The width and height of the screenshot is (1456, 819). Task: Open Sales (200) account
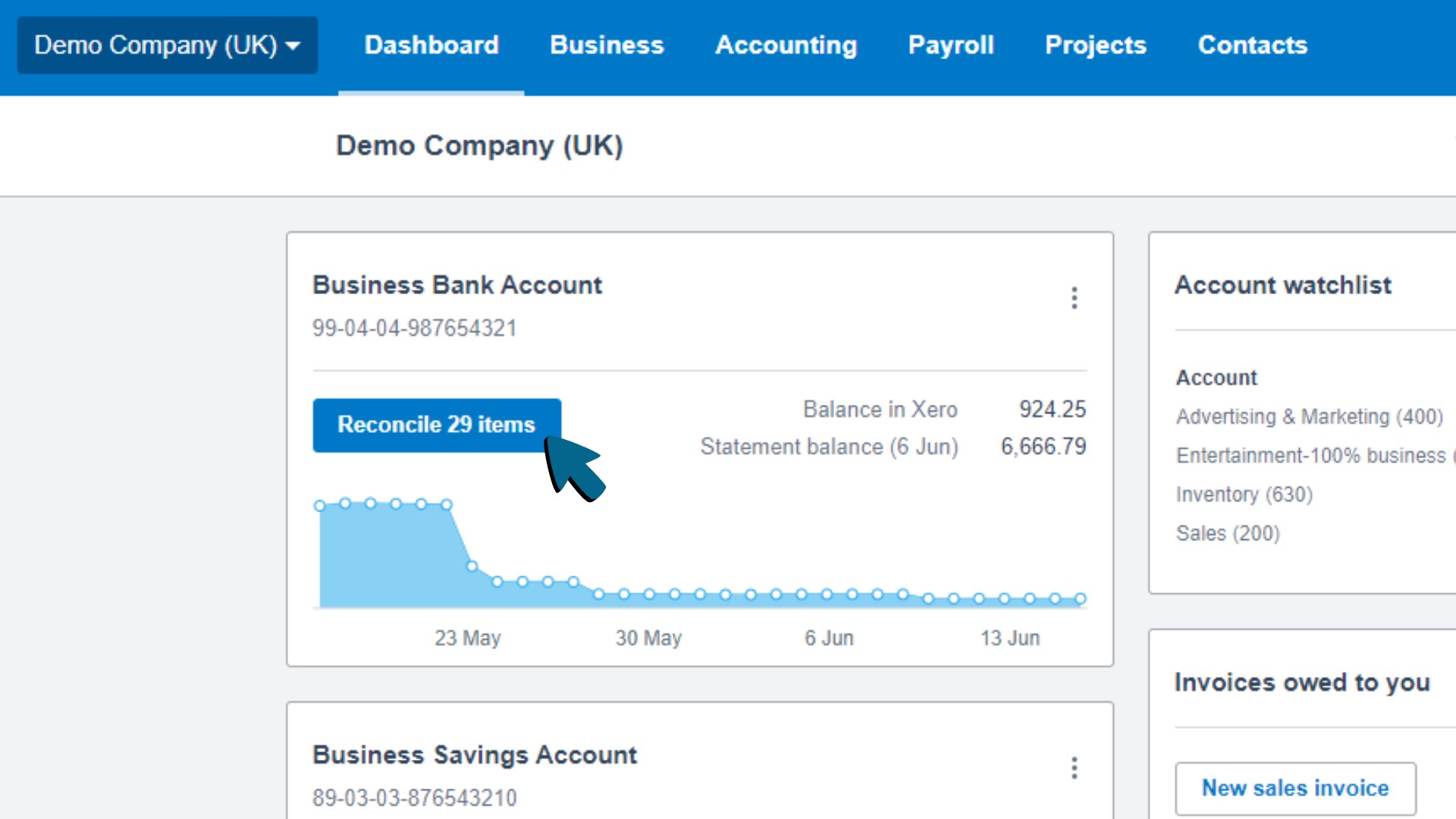[1228, 533]
